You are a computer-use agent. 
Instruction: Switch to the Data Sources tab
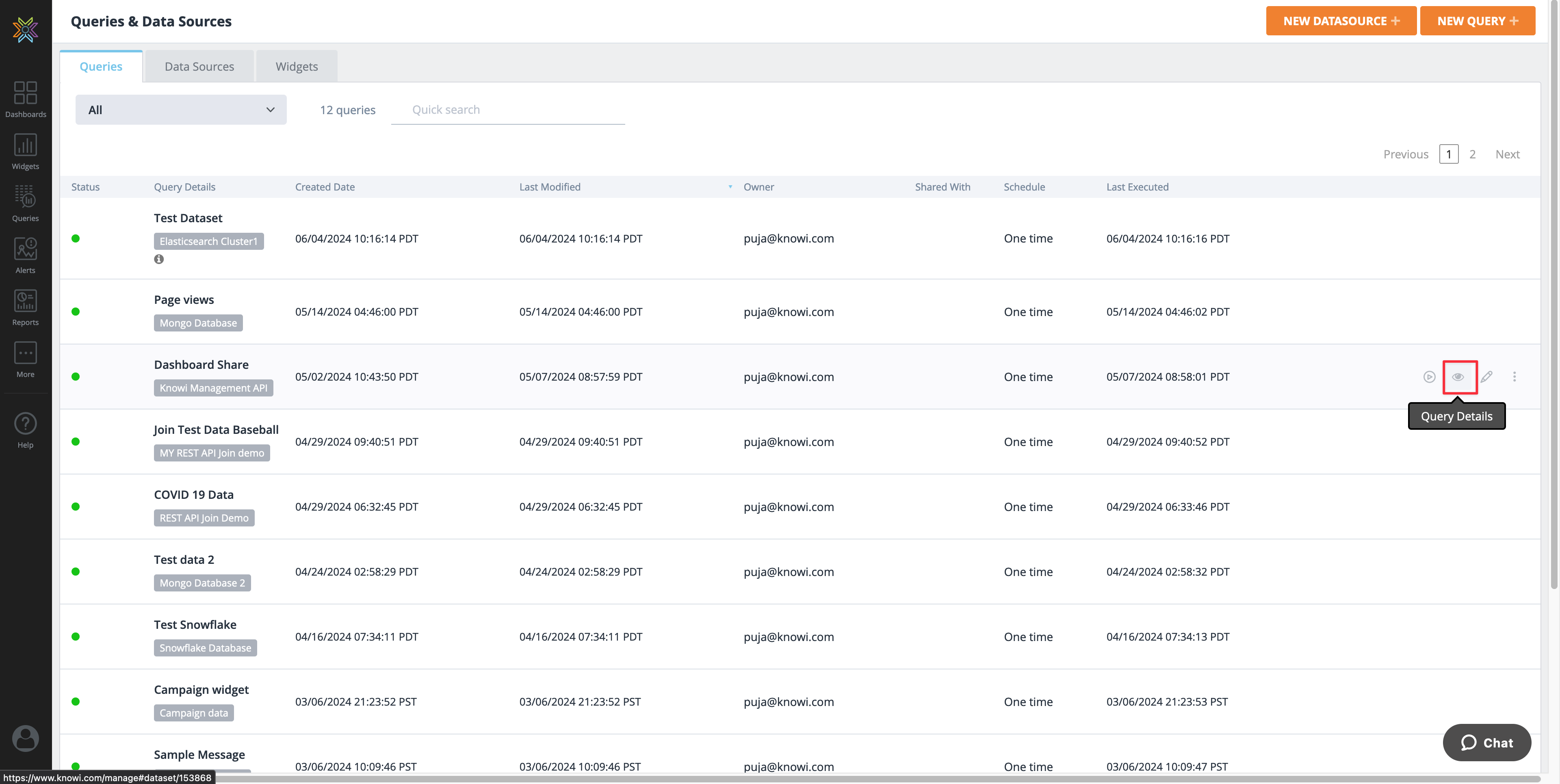click(199, 66)
